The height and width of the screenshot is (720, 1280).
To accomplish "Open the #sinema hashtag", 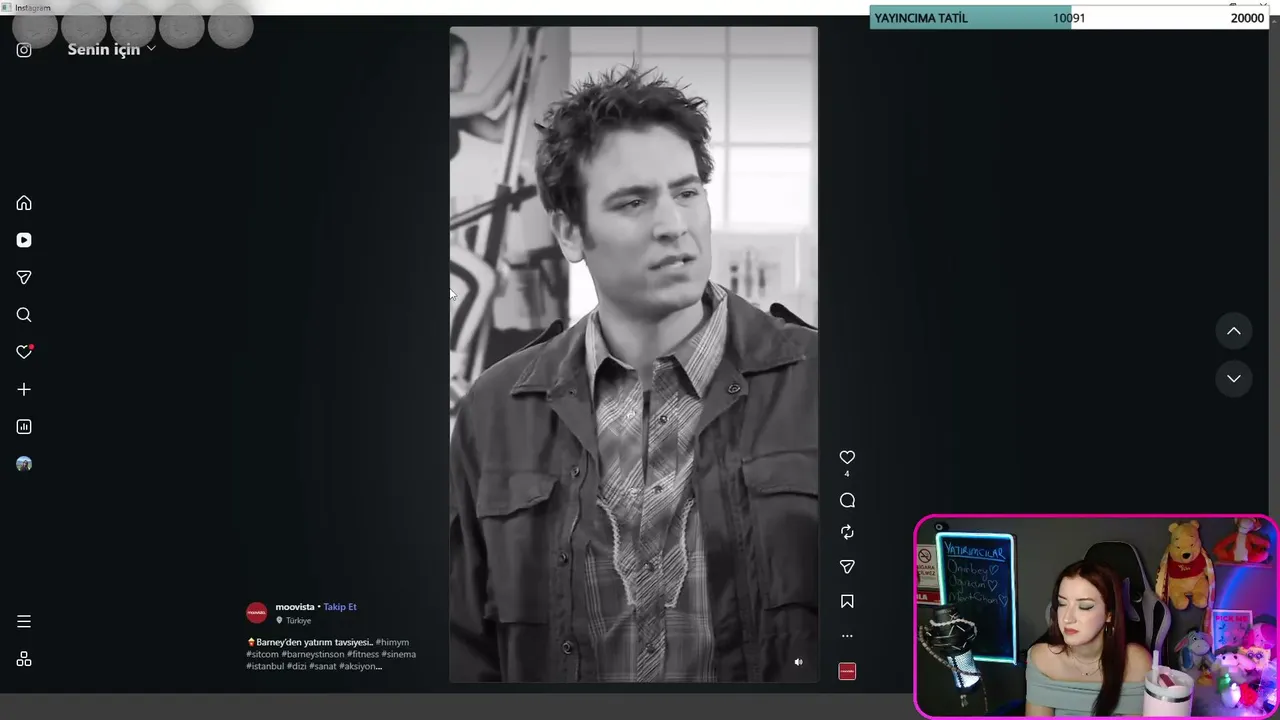I will 398,654.
